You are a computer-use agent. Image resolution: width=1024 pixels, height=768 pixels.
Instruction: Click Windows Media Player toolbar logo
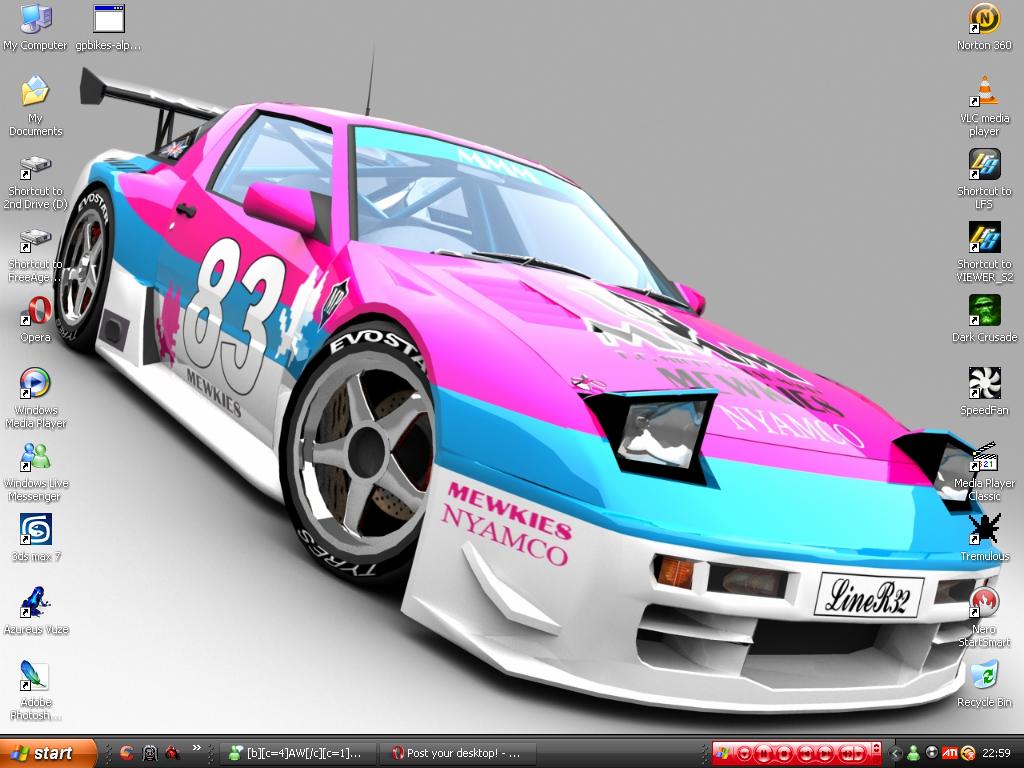[x=722, y=753]
